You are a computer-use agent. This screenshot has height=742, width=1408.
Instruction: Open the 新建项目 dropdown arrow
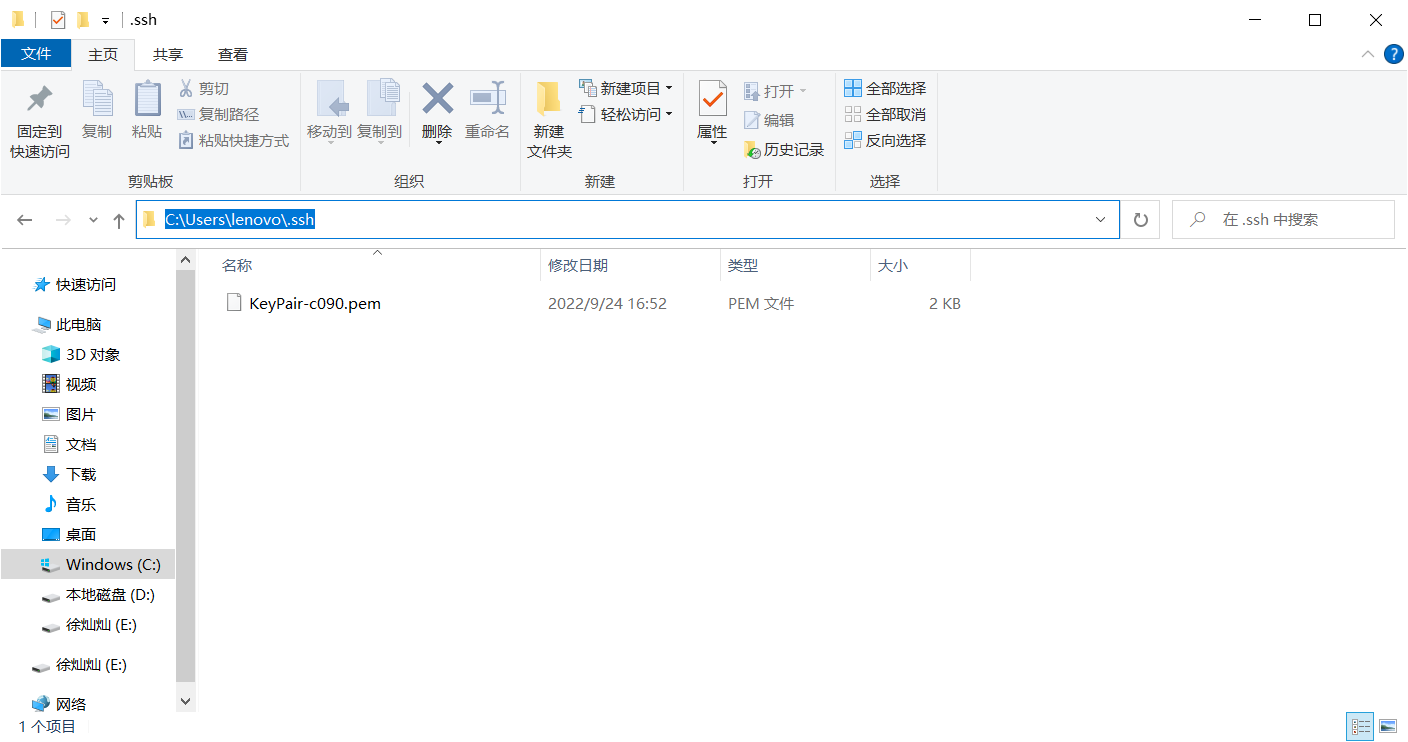tap(668, 88)
